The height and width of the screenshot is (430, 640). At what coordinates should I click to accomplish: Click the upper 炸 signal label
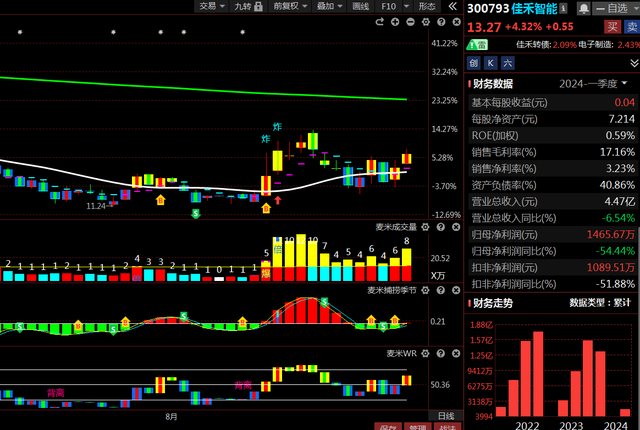[x=277, y=127]
